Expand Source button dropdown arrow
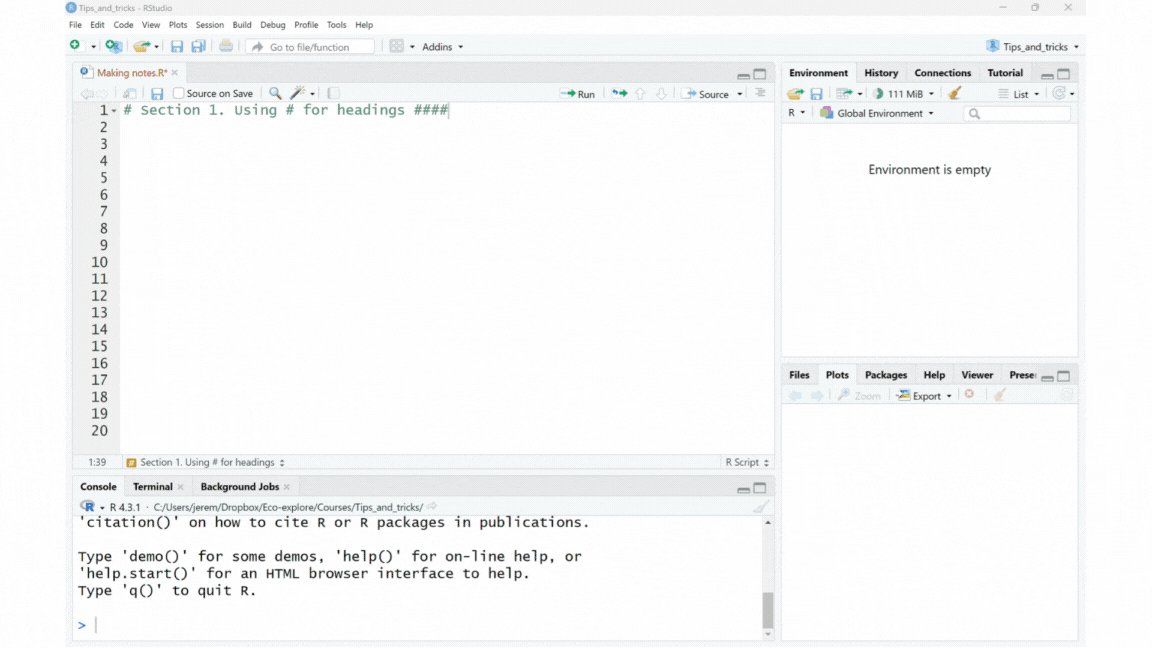Viewport: 1152px width, 648px height. click(740, 94)
